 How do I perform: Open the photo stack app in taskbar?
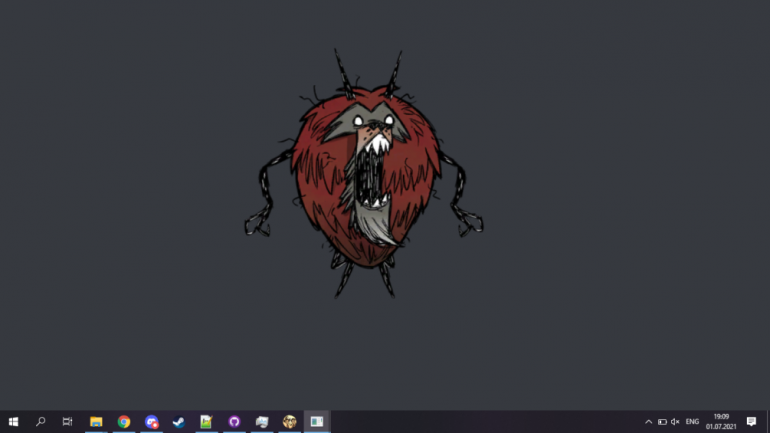pyautogui.click(x=262, y=422)
